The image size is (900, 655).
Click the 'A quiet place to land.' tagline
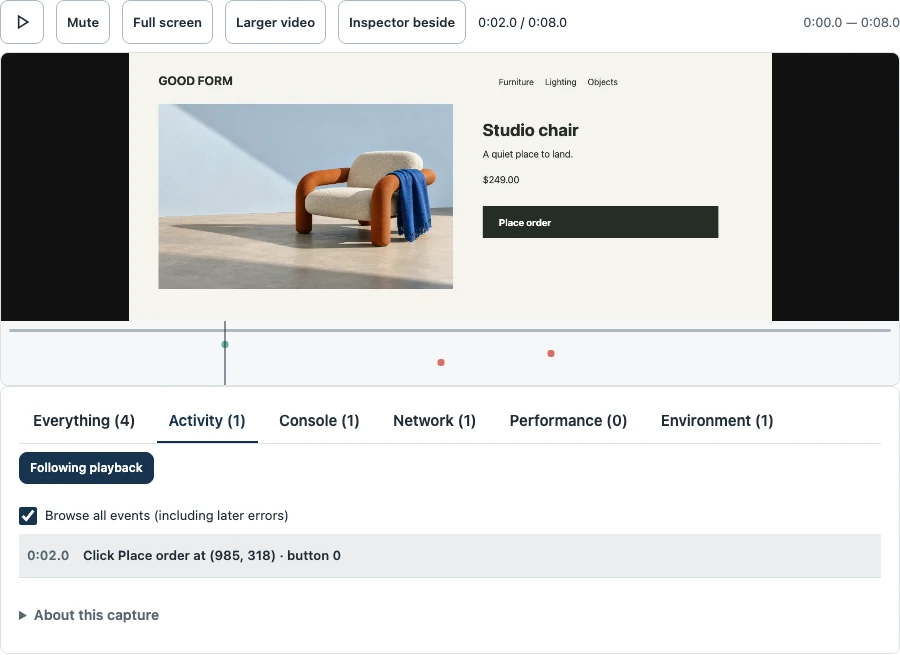click(527, 154)
